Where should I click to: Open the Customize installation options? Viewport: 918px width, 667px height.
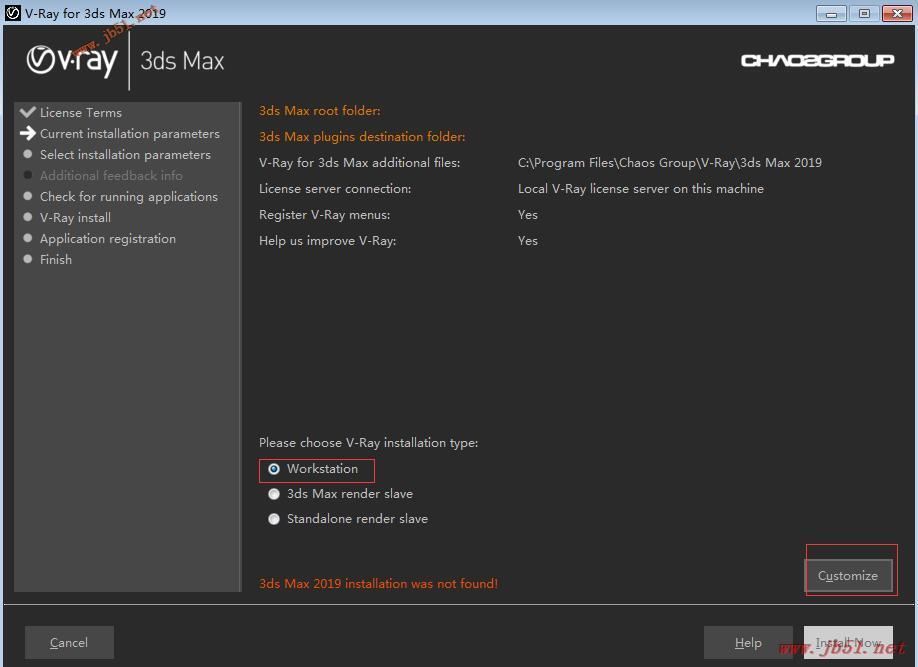(848, 576)
